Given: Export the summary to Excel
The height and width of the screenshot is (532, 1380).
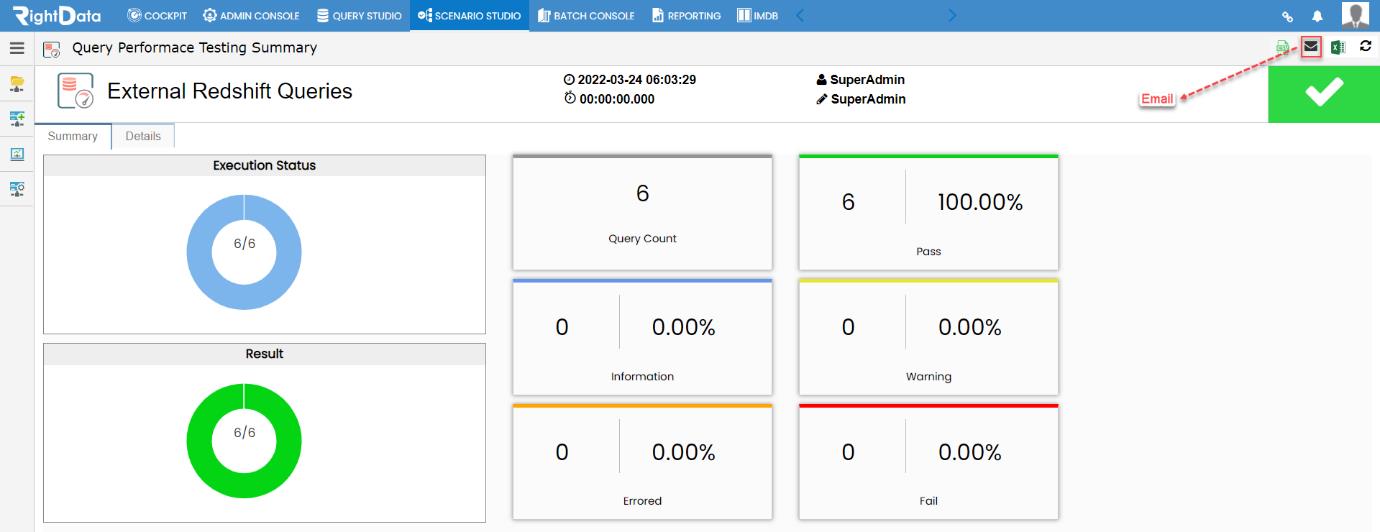Looking at the screenshot, I should [x=1338, y=47].
